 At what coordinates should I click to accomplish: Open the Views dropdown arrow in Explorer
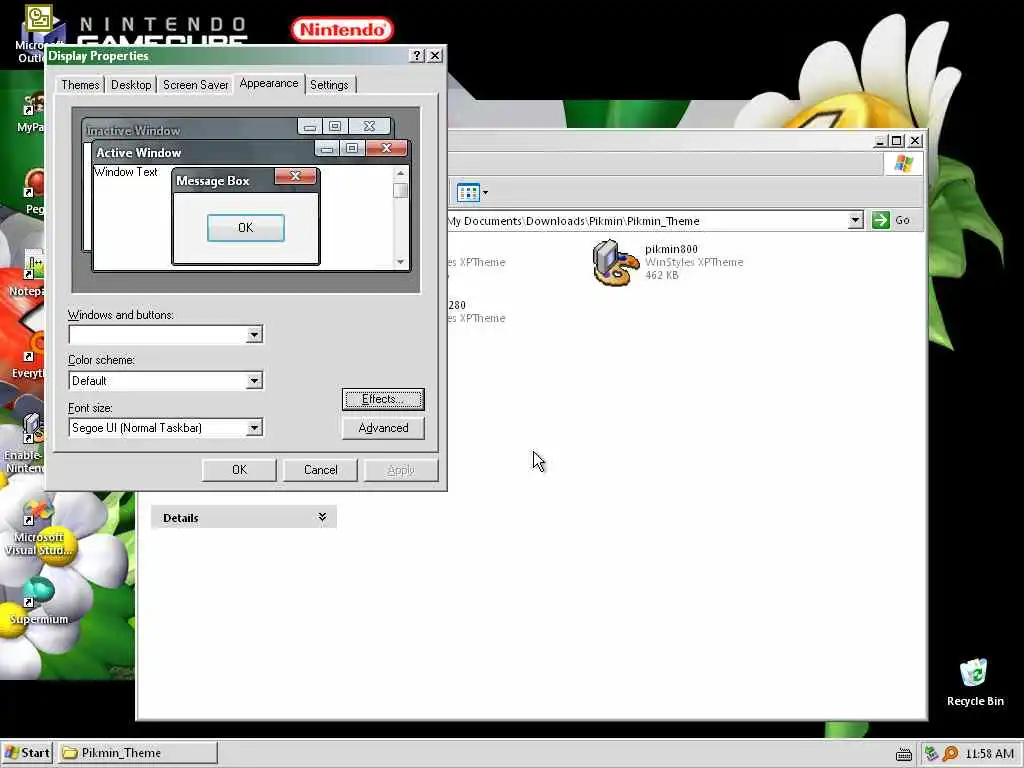485,193
